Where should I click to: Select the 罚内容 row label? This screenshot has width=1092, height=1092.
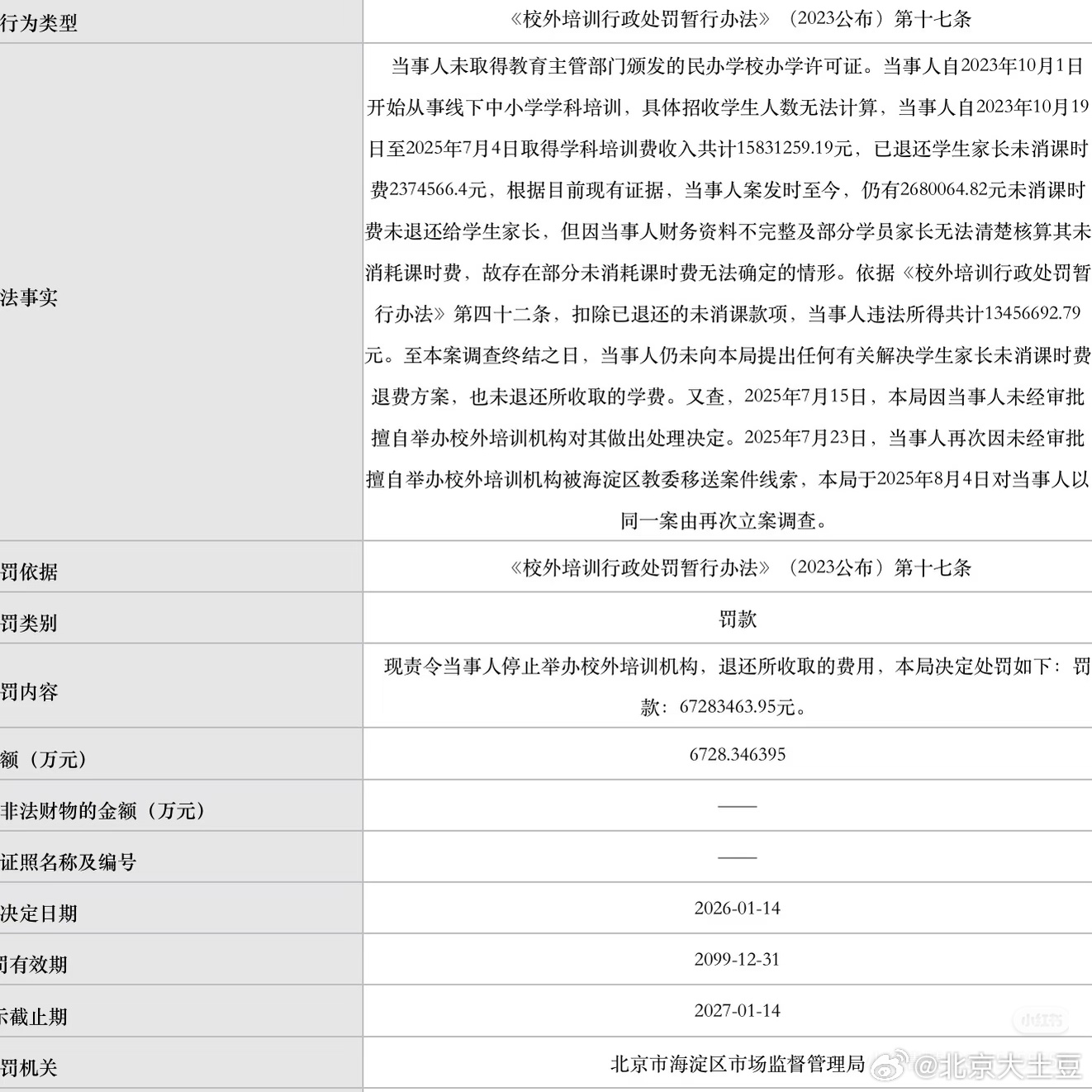[x=30, y=691]
